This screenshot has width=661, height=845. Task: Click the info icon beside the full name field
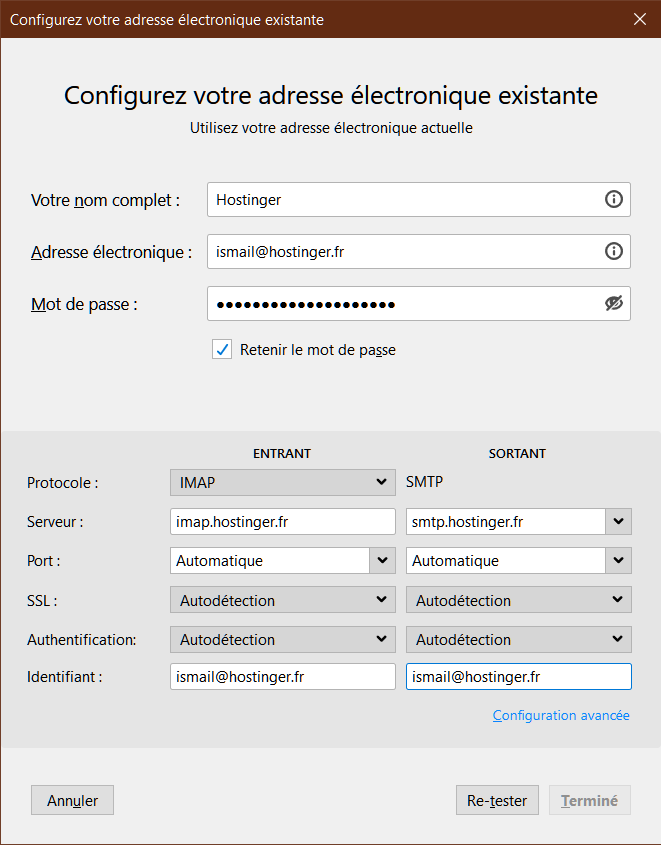[x=613, y=199]
